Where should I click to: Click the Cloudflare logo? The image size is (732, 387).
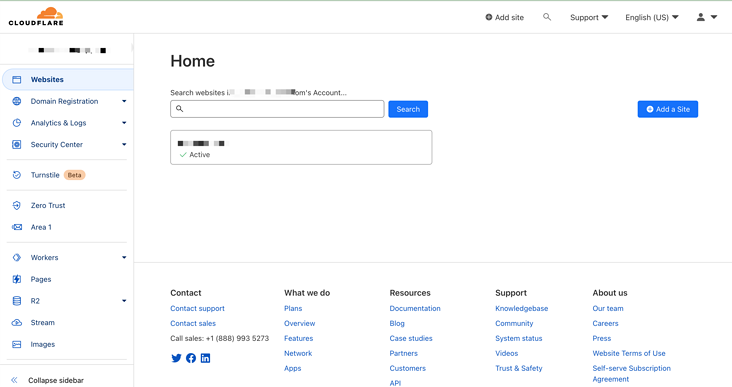tap(36, 16)
